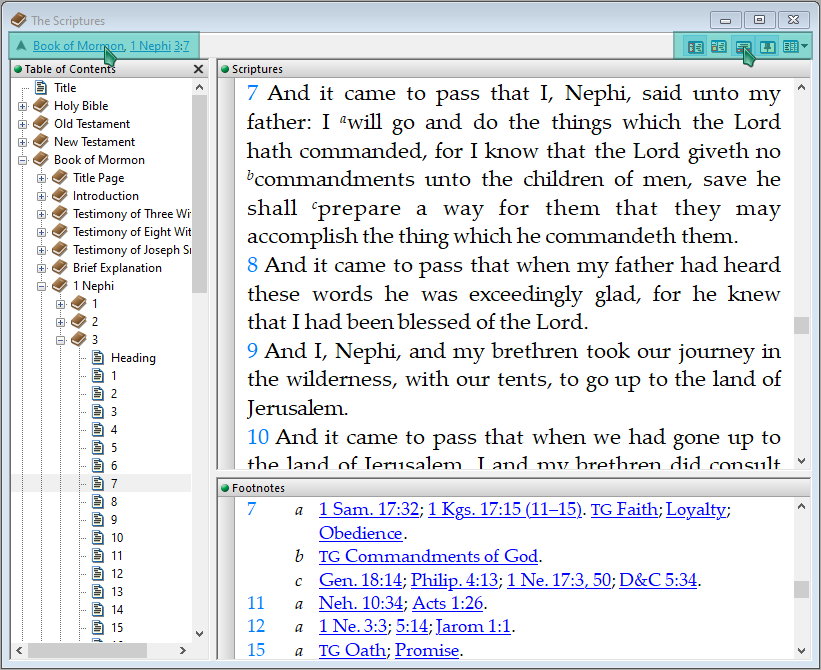Follow the TG Oath footnote link
This screenshot has height=670, width=821.
tap(352, 650)
